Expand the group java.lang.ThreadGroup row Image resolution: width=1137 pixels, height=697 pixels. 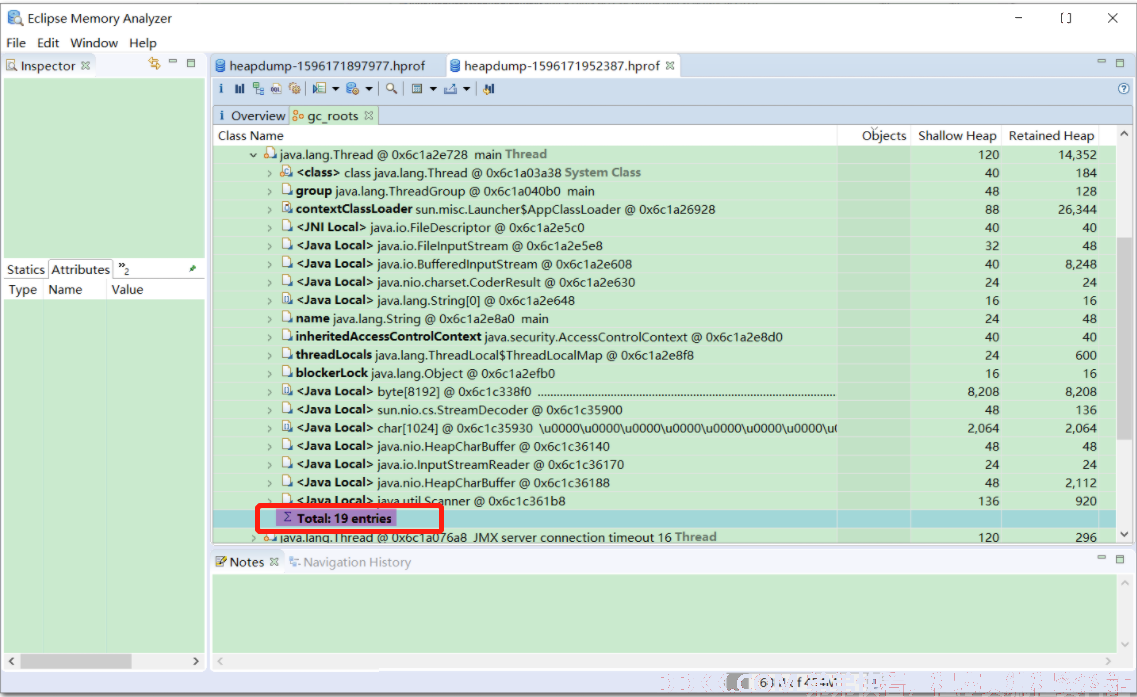click(270, 191)
